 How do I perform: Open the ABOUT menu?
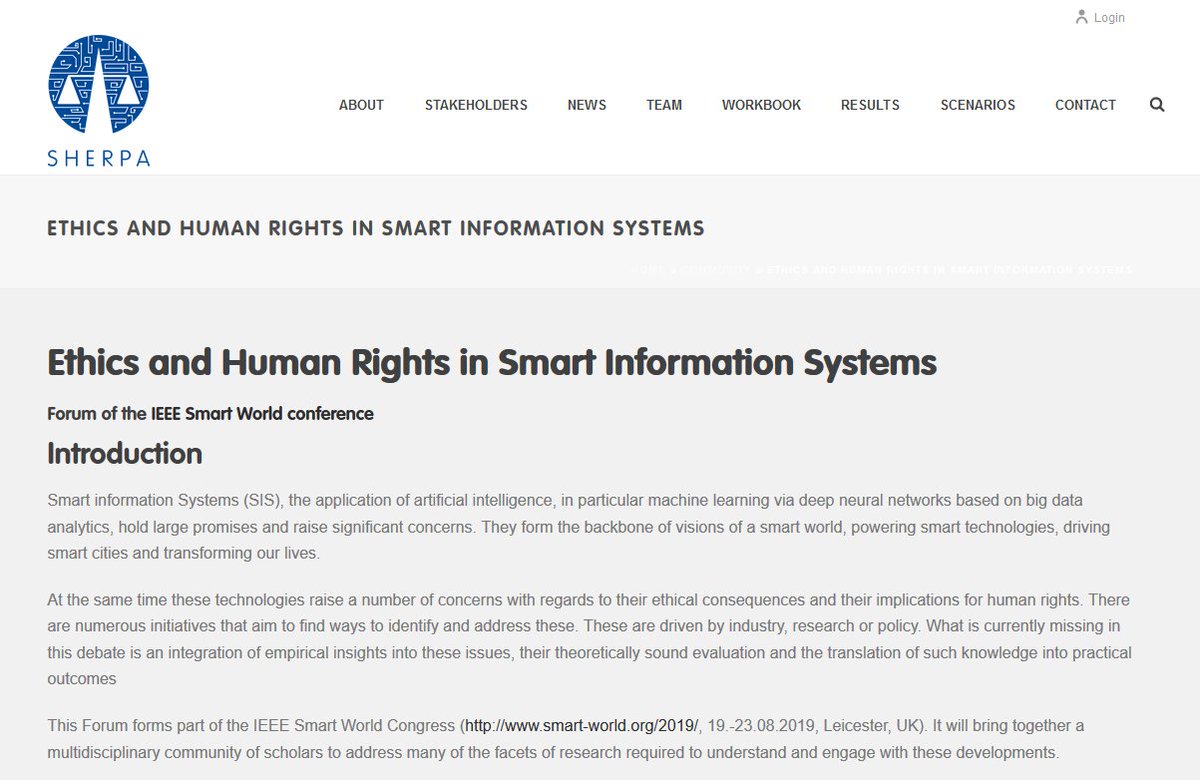[361, 105]
